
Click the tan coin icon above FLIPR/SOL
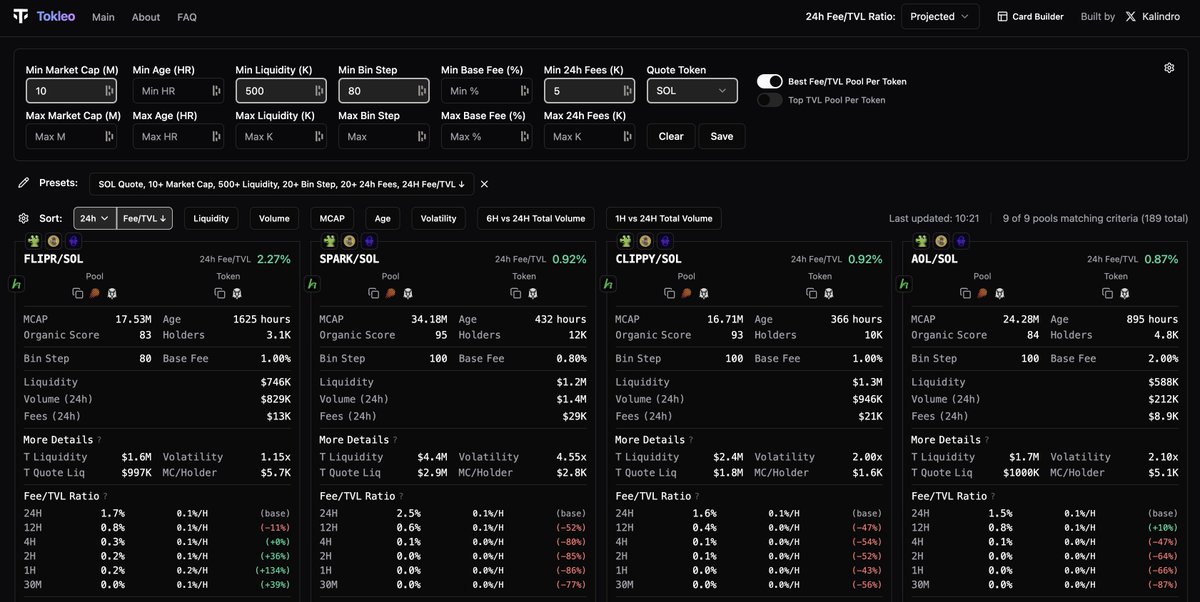(x=53, y=241)
